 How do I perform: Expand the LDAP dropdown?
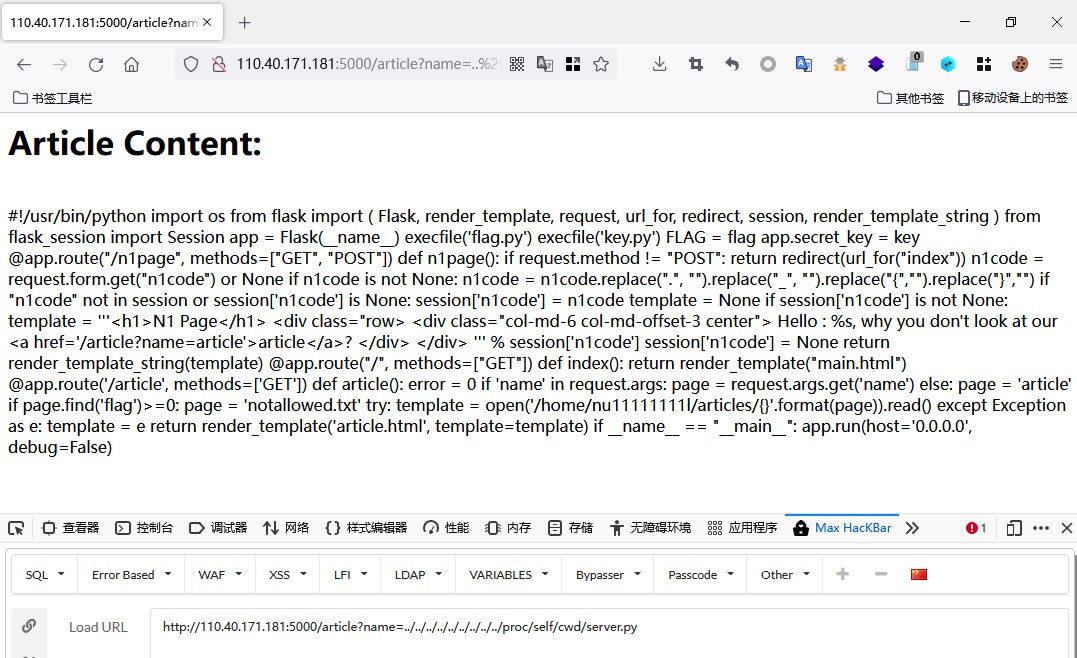click(418, 575)
